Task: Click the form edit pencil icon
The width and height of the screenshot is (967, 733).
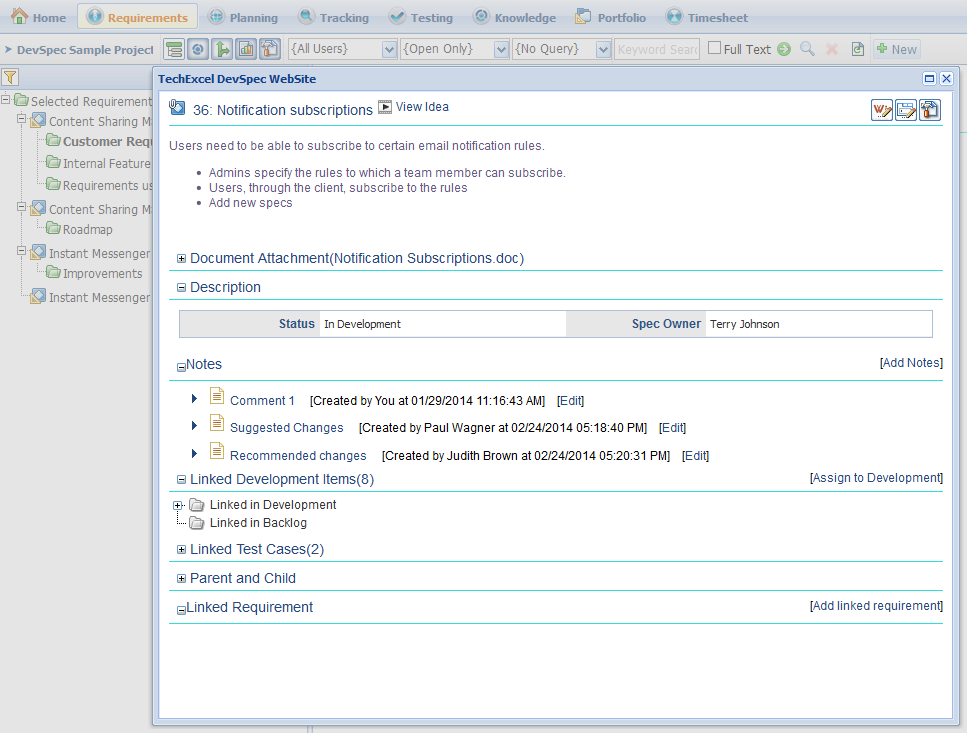Action: point(906,110)
